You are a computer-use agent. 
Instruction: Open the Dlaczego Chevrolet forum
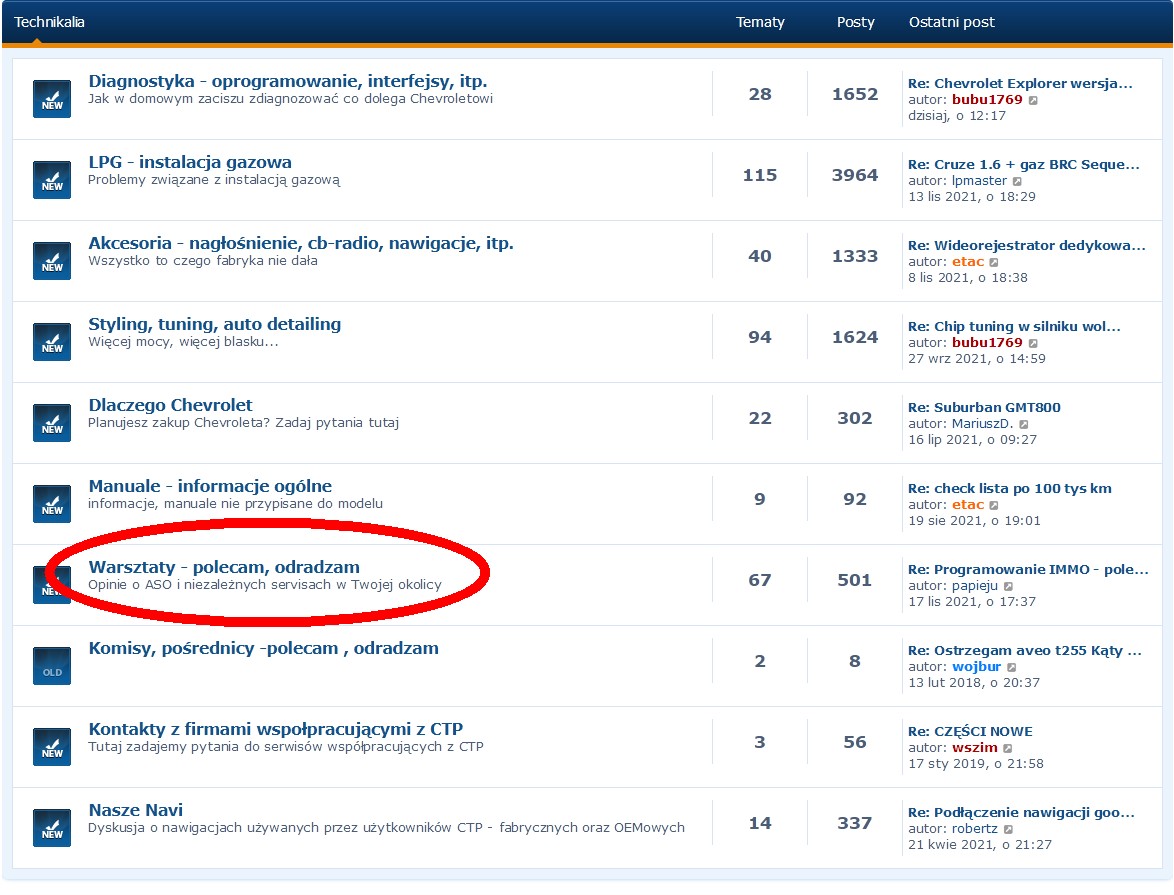pyautogui.click(x=171, y=405)
